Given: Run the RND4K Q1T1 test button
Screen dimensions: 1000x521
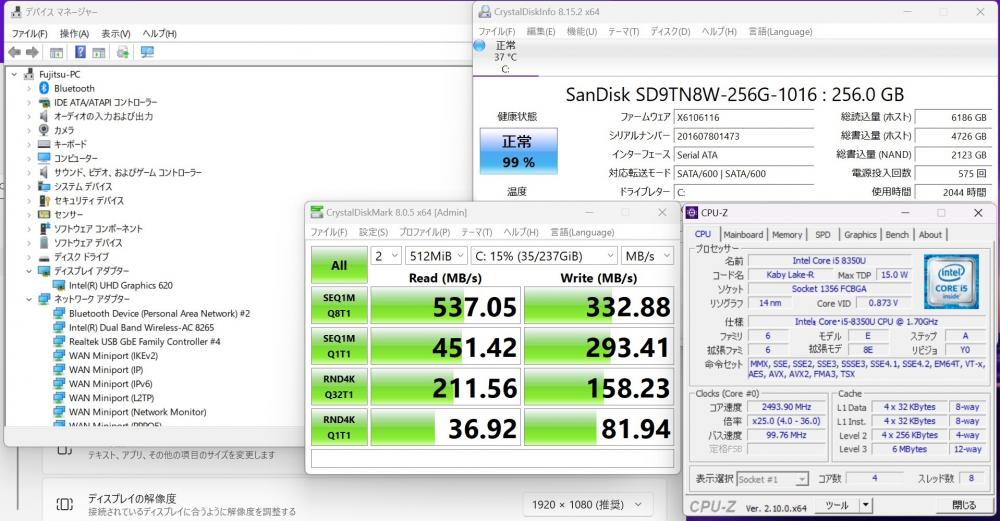Looking at the screenshot, I should pyautogui.click(x=339, y=427).
